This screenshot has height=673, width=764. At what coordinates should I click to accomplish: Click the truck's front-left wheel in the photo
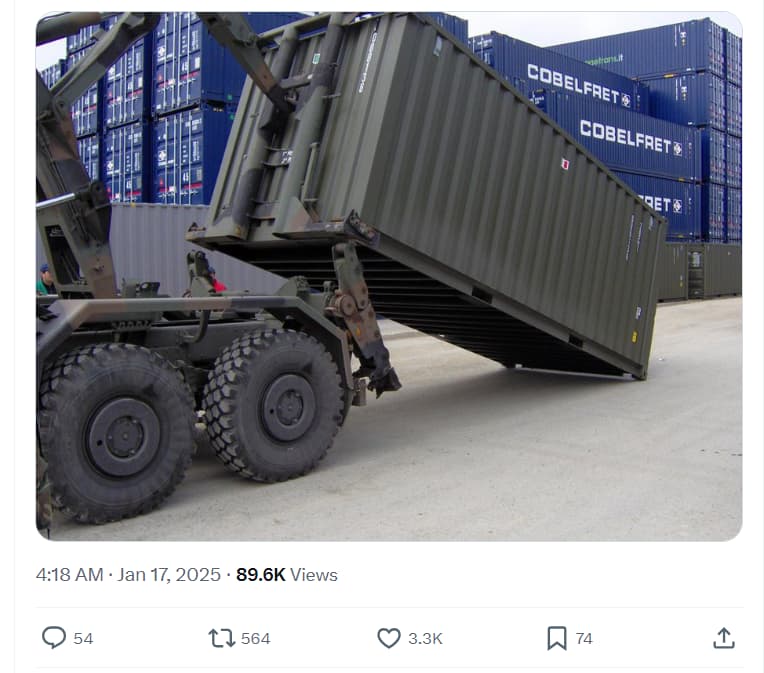point(117,434)
